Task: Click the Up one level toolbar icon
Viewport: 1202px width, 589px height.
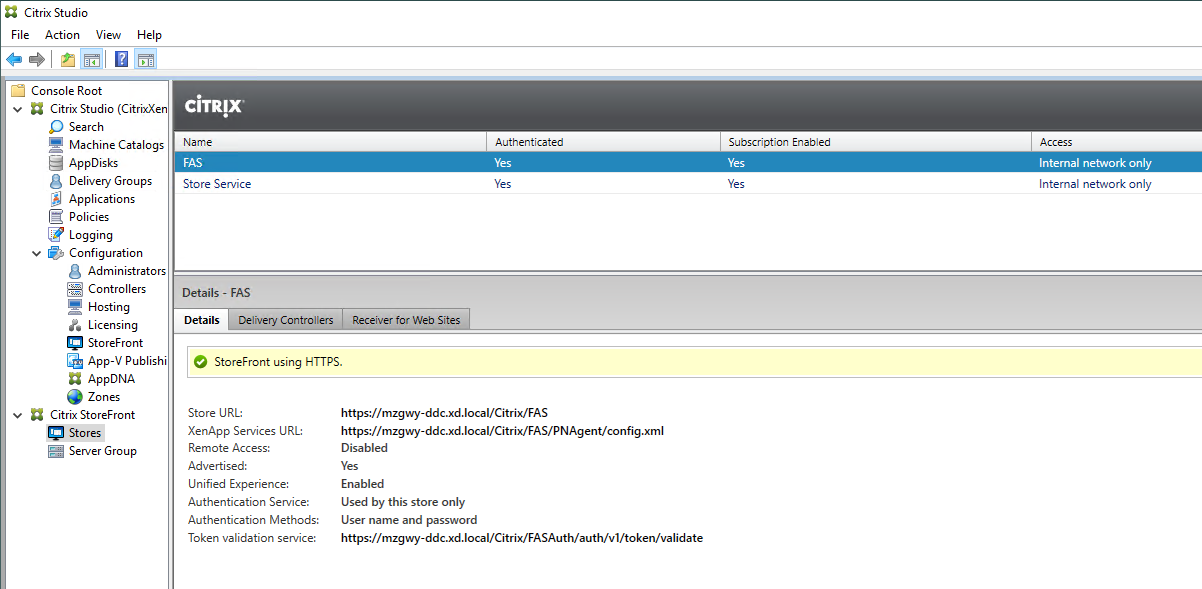Action: (x=68, y=60)
